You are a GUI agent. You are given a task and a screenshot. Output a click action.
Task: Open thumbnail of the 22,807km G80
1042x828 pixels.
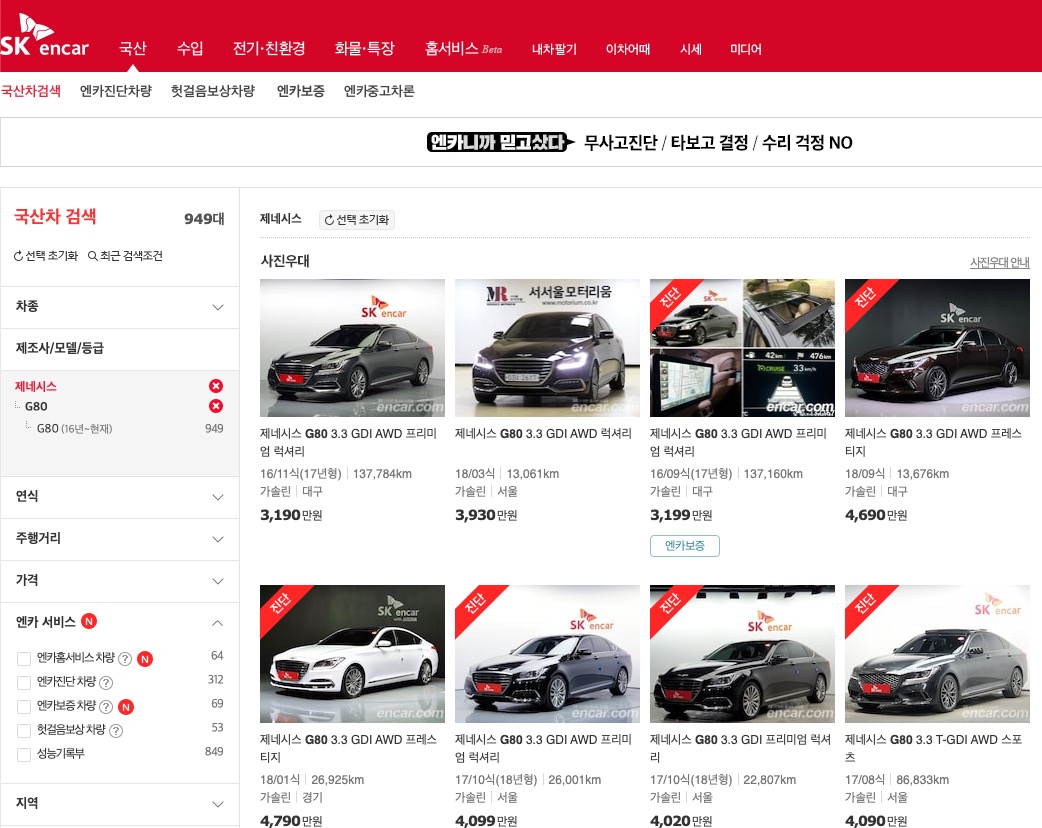(742, 654)
